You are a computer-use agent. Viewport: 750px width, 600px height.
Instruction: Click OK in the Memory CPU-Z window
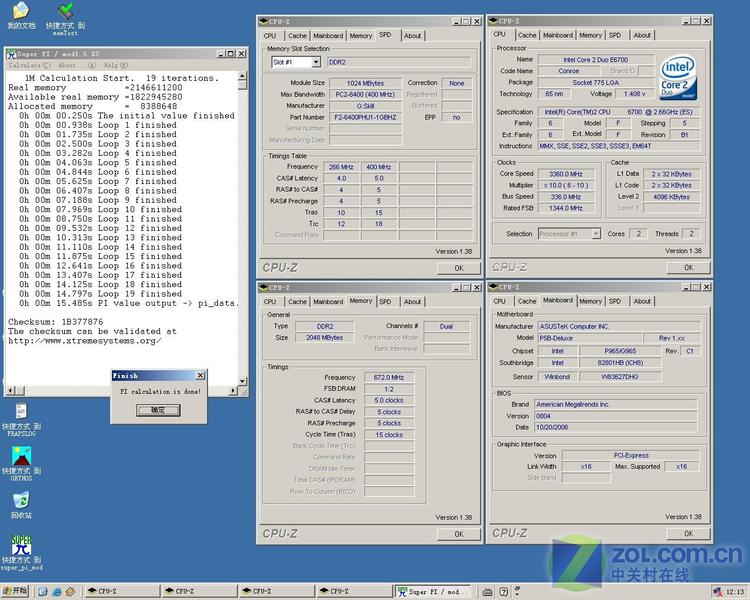tap(459, 534)
